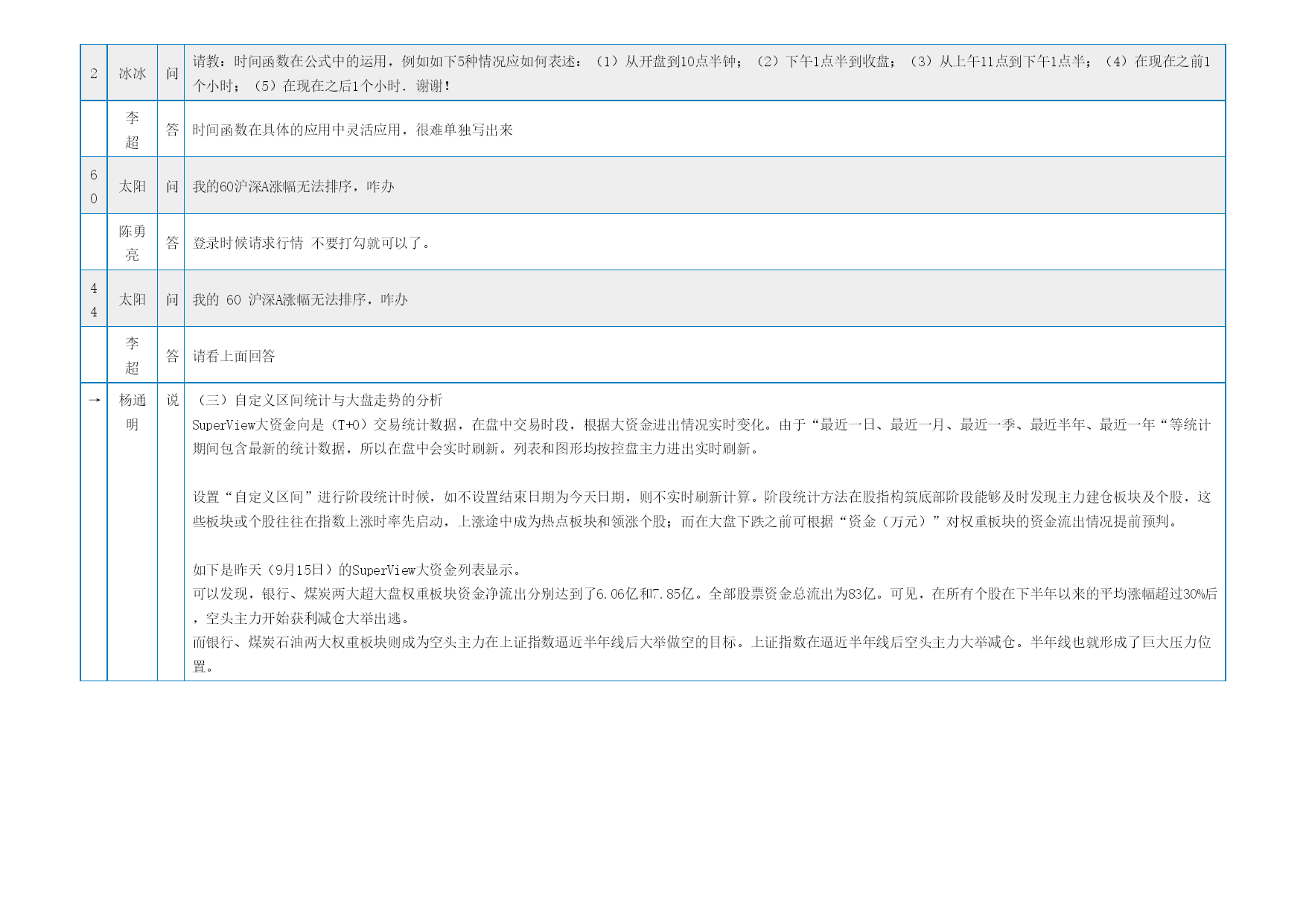
Task: Click the answer 时间函数在具体的应用中灵活应用
Action: tap(352, 130)
